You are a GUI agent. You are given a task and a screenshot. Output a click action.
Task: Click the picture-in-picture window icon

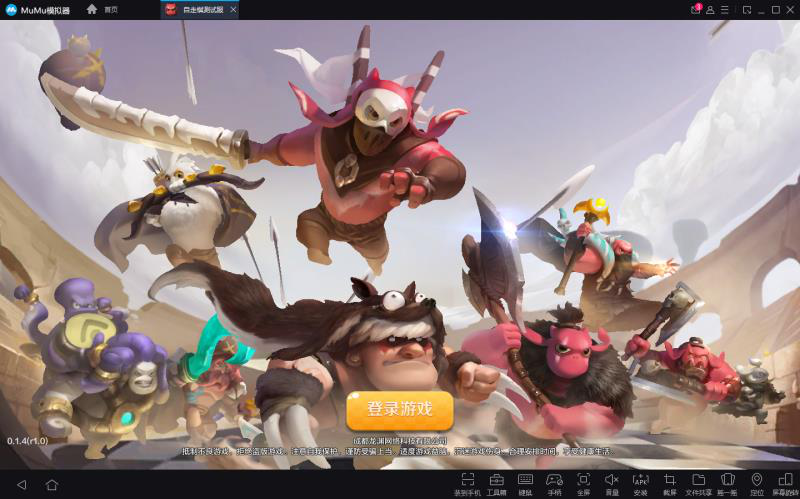747,10
